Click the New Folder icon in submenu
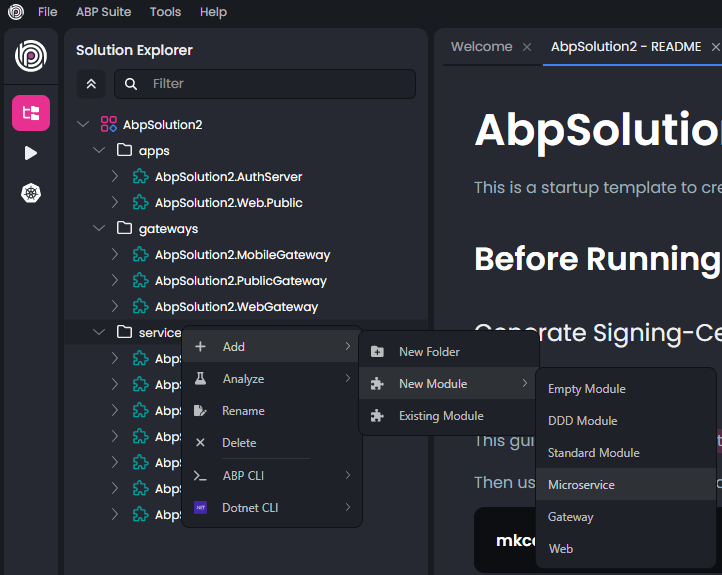Screen dimensions: 722x575 coord(377,352)
